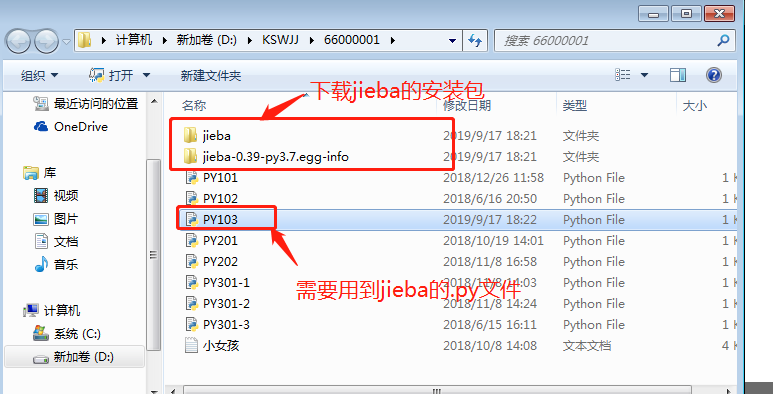The image size is (773, 394).
Task: Select jieba-0.39-py3.7.egg-info folder icon
Action: 190,156
